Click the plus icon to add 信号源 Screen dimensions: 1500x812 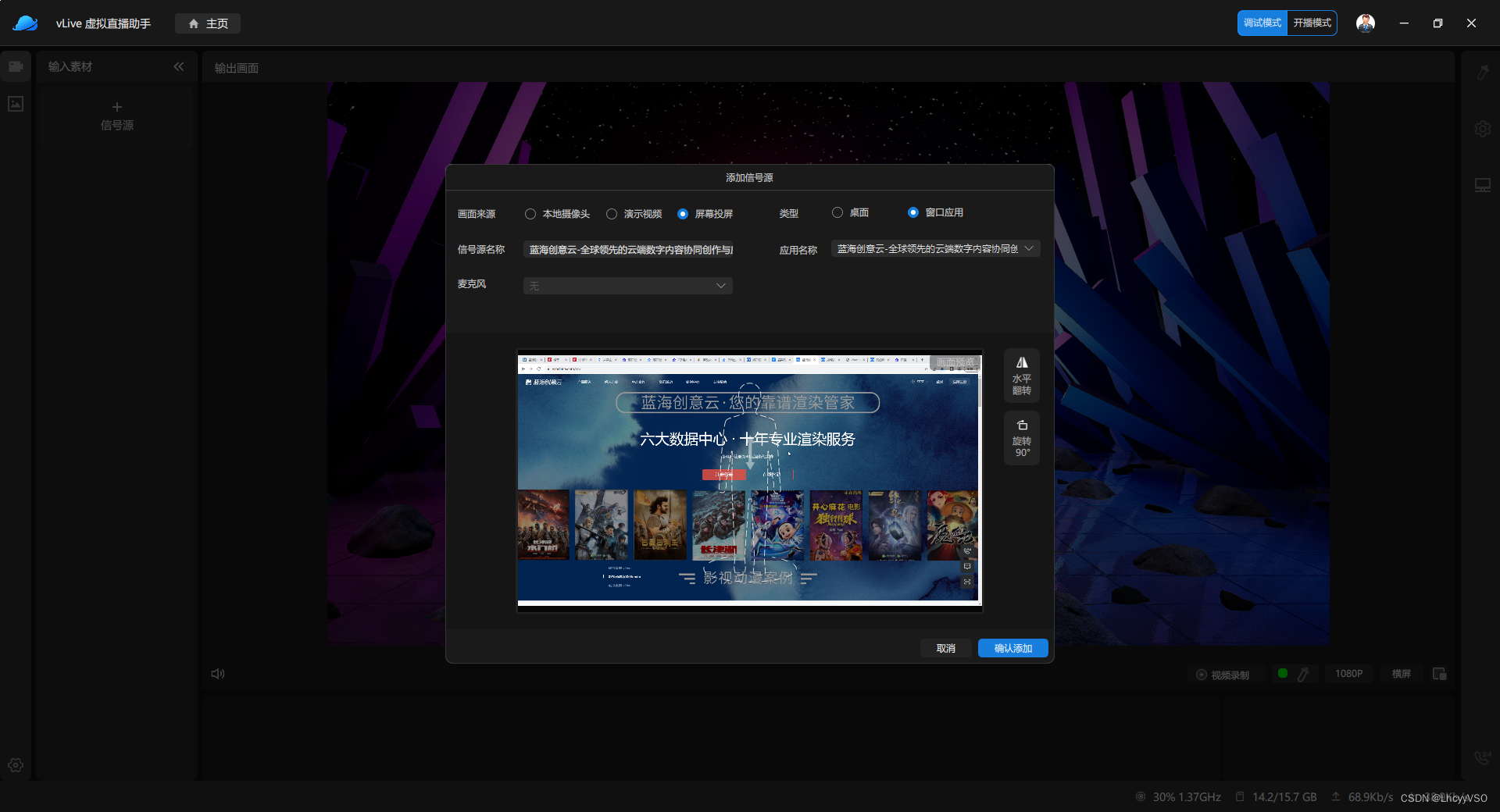tap(117, 107)
